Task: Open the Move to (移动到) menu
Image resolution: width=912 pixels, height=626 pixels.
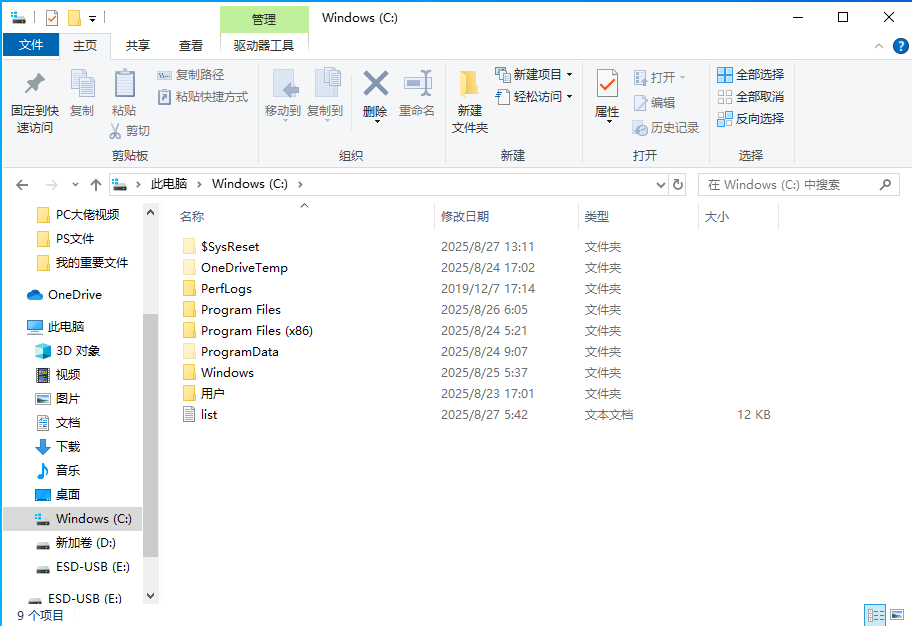Action: coord(283,96)
